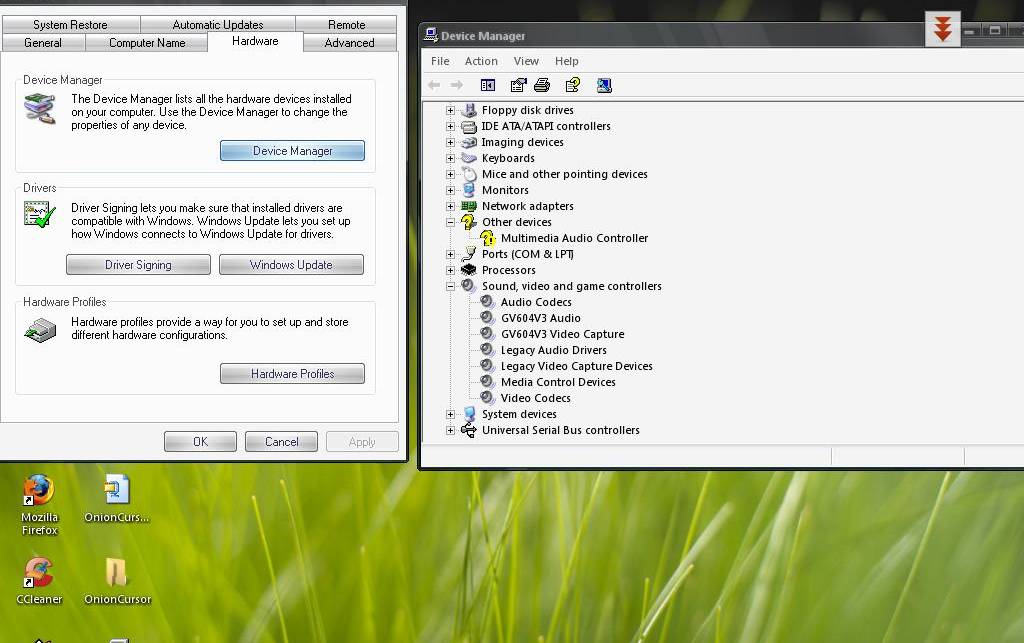The height and width of the screenshot is (643, 1024).
Task: Select the Multimedia Audio Controller warning icon
Action: tap(488, 238)
